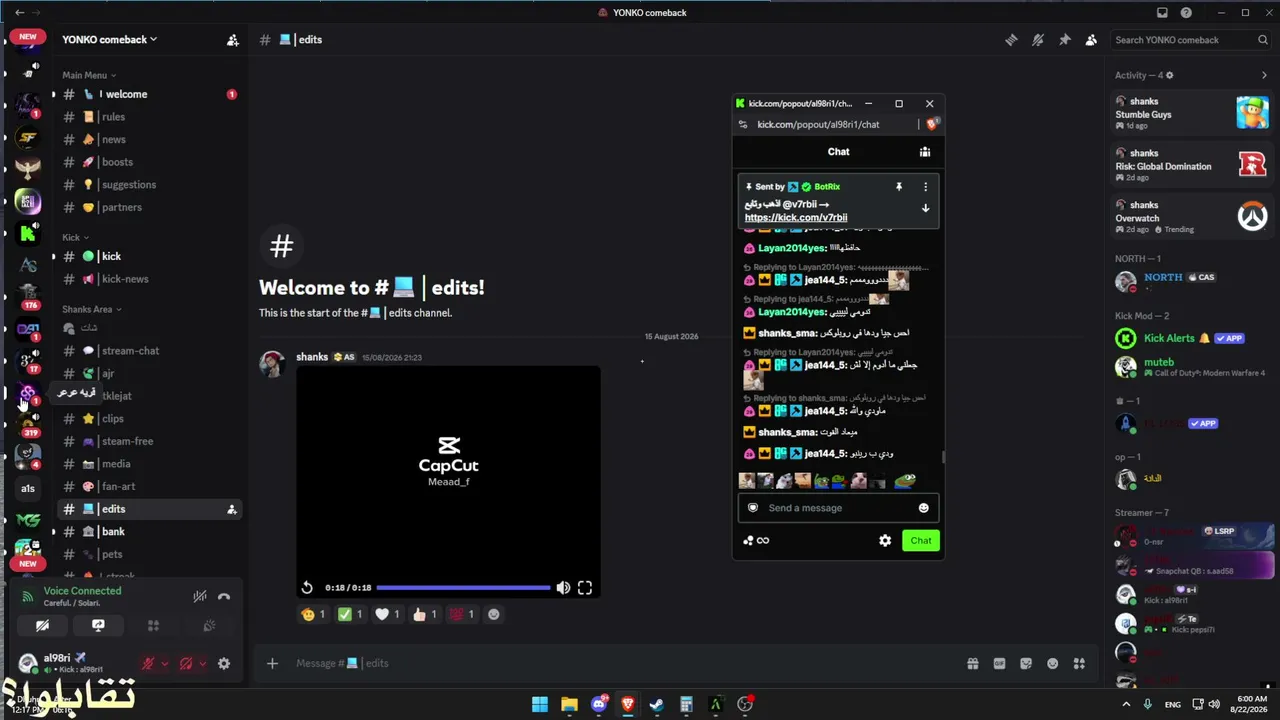Image resolution: width=1280 pixels, height=720 pixels.
Task: Open pinned messages in edits channel
Action: click(x=1064, y=40)
